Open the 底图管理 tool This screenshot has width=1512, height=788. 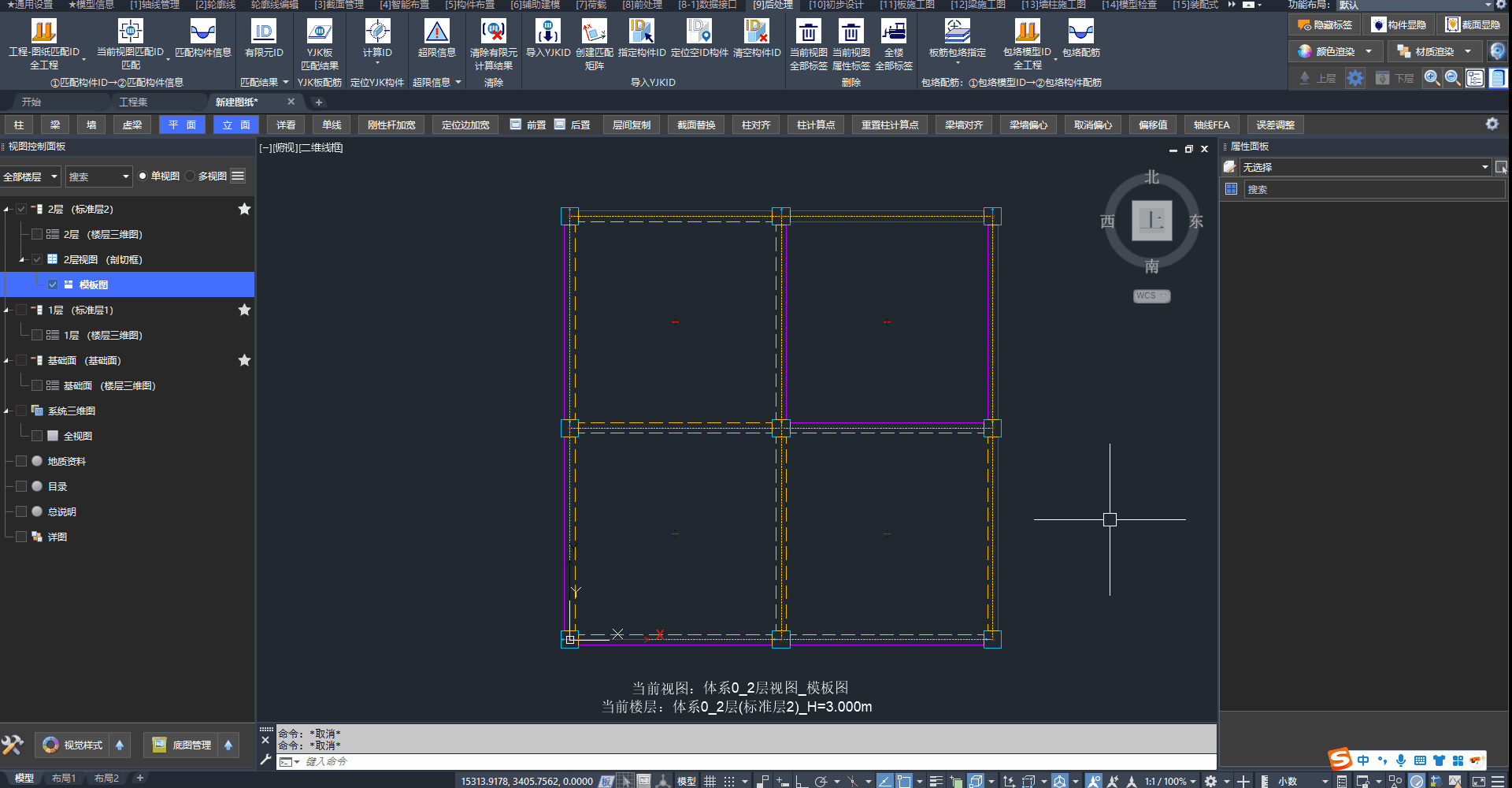(183, 745)
